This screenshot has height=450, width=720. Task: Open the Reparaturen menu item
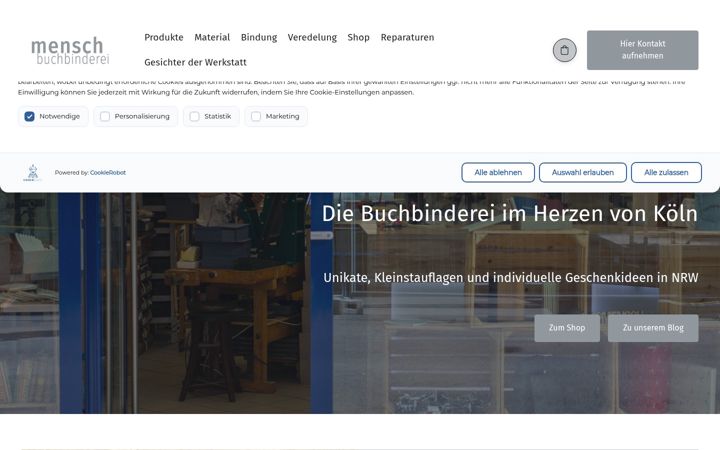coord(407,37)
